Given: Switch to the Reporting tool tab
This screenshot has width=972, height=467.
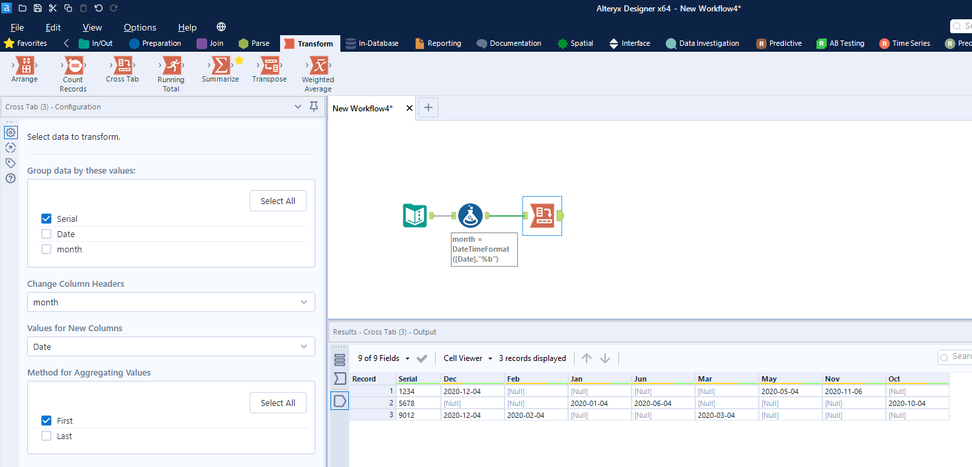Looking at the screenshot, I should pos(438,43).
